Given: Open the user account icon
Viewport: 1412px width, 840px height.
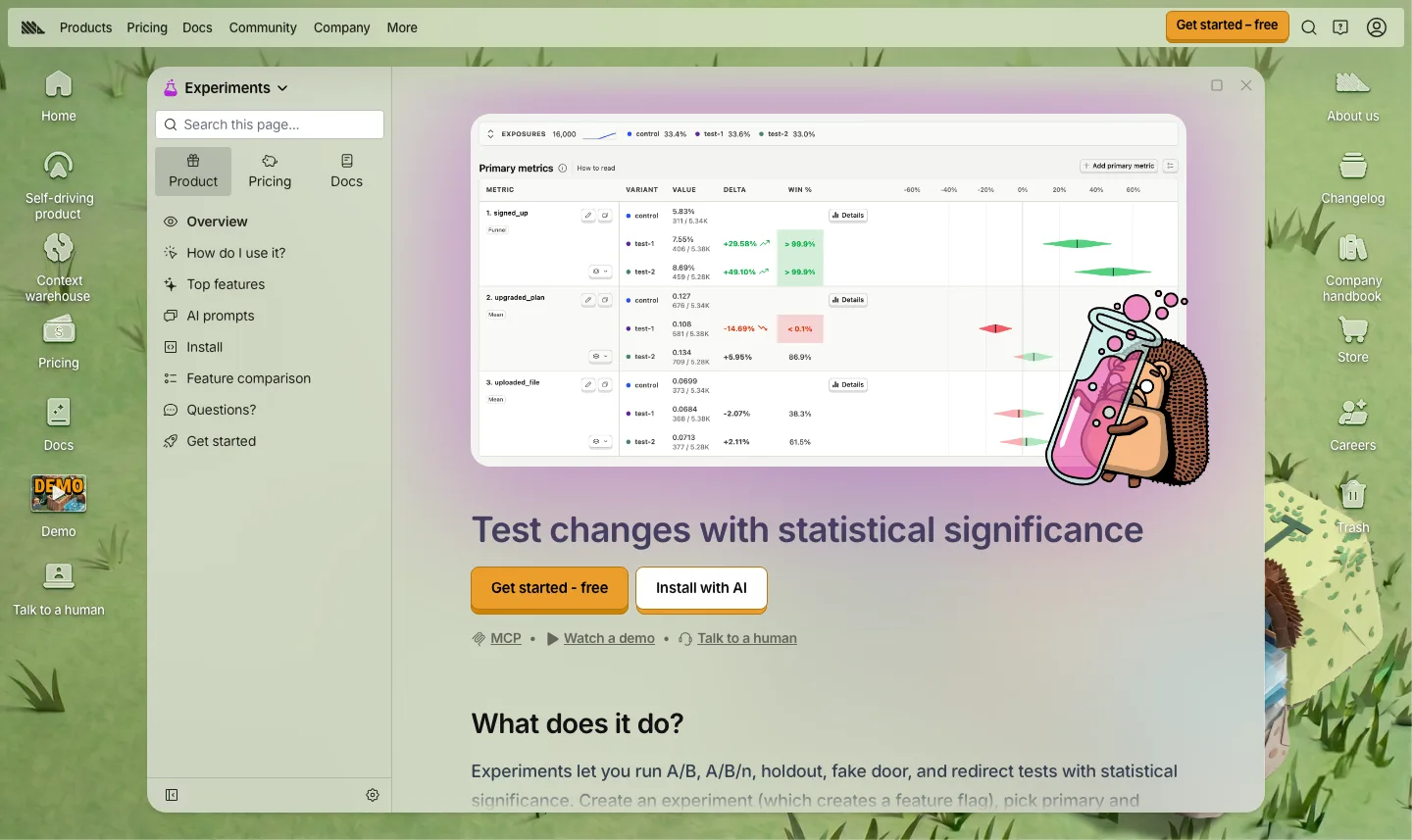Looking at the screenshot, I should [x=1377, y=27].
